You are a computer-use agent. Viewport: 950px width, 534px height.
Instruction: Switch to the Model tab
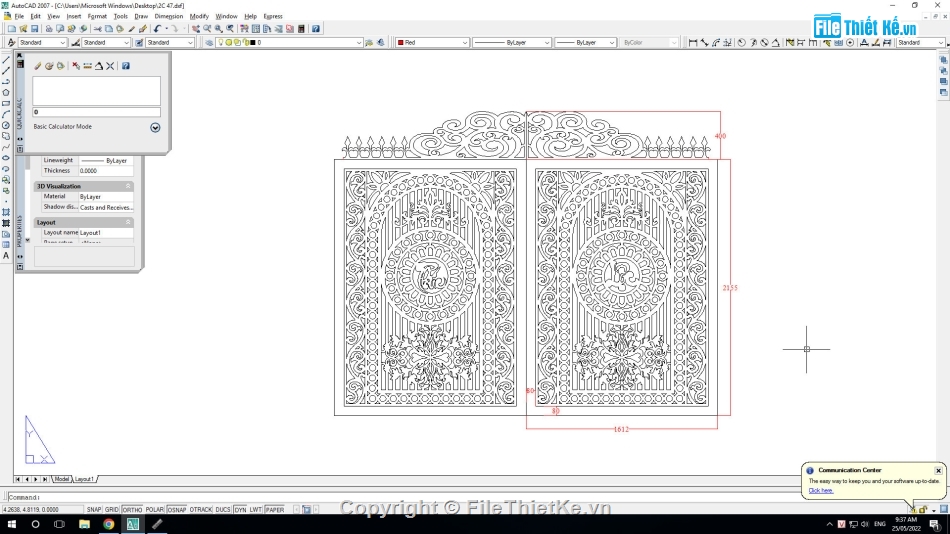(62, 479)
